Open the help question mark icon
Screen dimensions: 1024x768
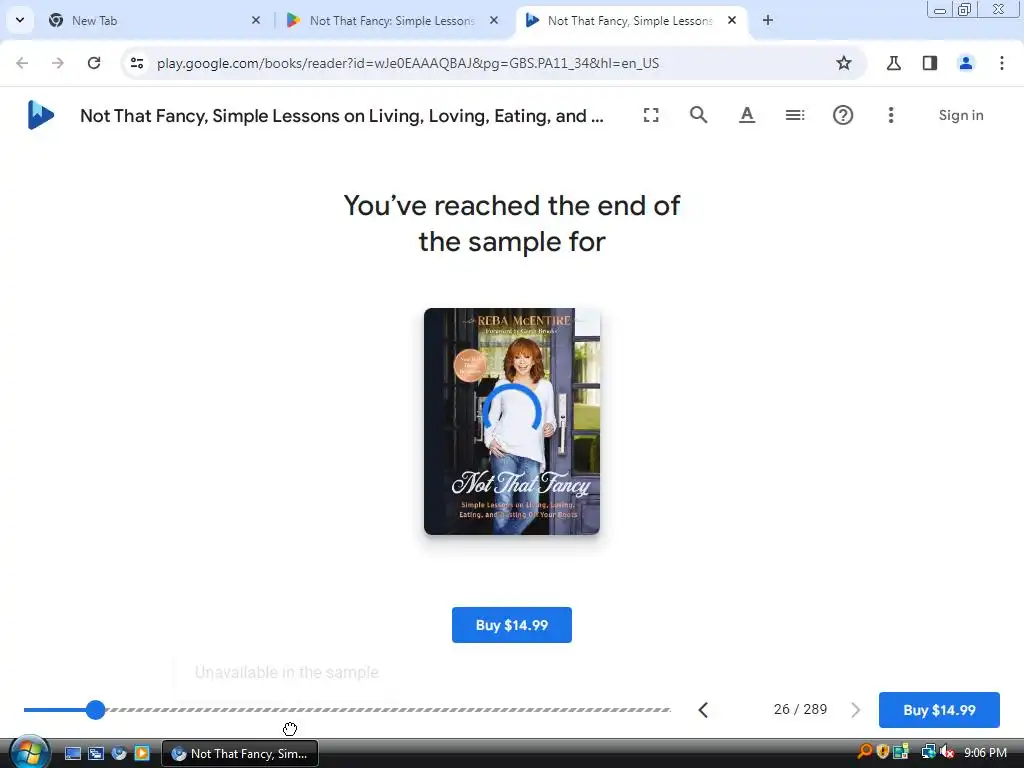842,115
